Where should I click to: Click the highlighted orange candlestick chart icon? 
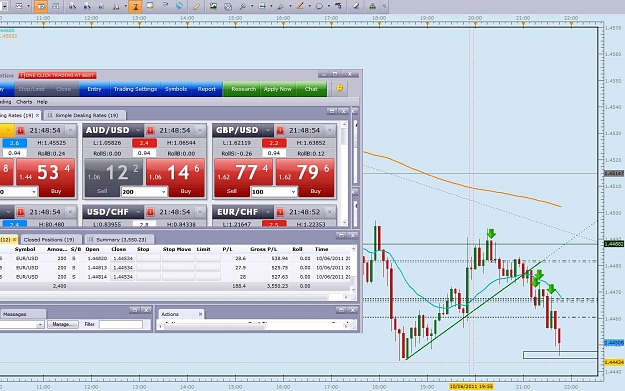41,6
